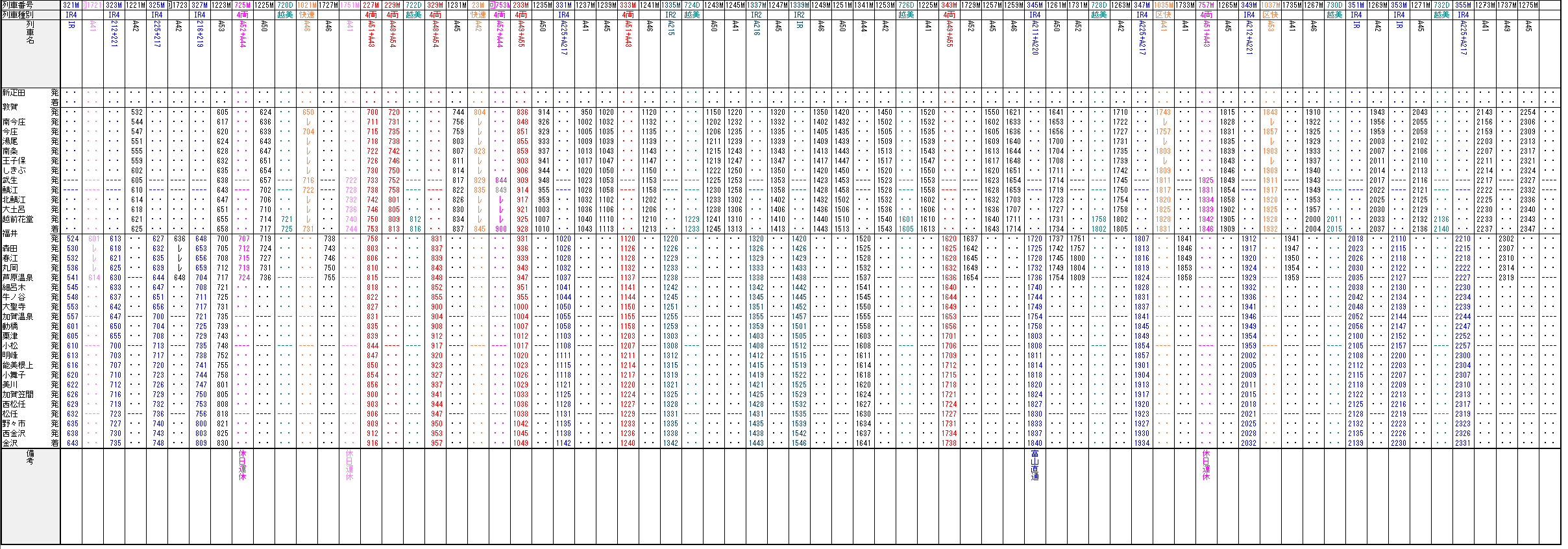1568x549 pixels.
Task: Select the 列車種別 row label
Action: (18, 14)
